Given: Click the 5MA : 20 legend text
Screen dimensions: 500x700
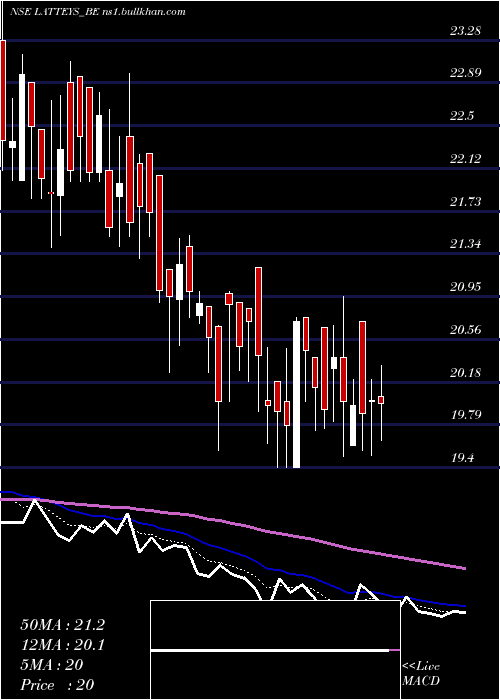Looking at the screenshot, I should (51, 665).
